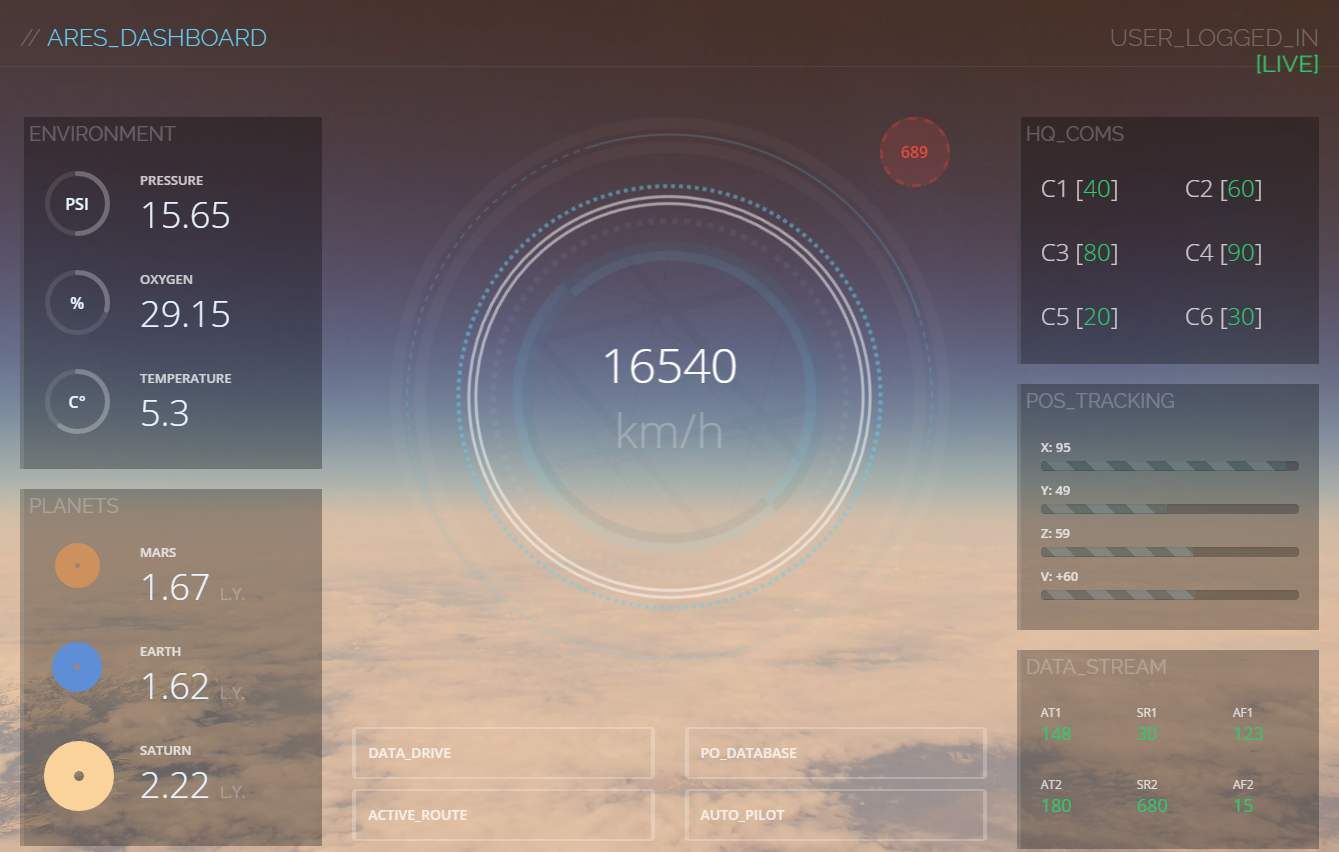The width and height of the screenshot is (1339, 852).
Task: Select the Mars planet icon
Action: [77, 565]
